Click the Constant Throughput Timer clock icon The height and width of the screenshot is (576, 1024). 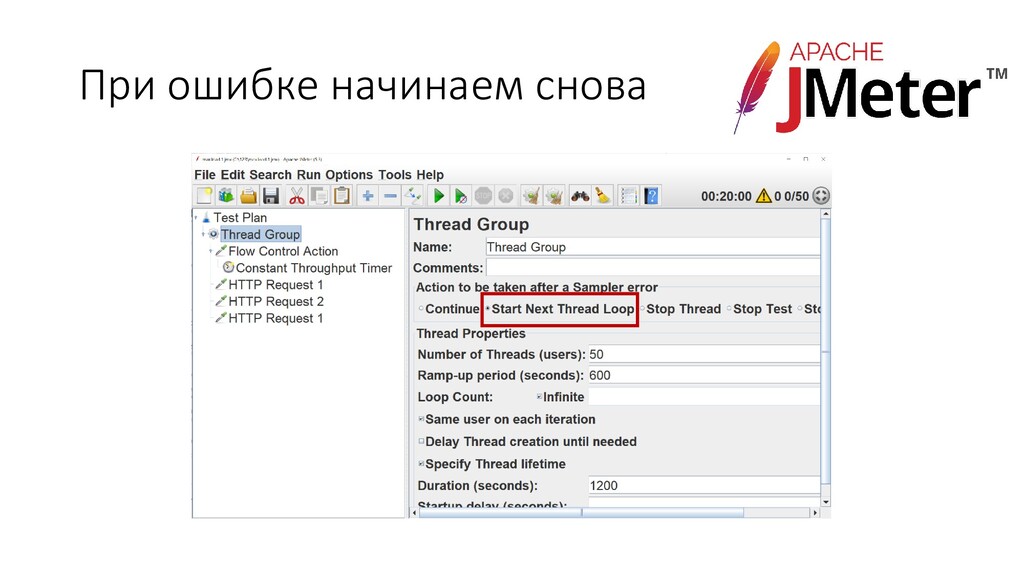(229, 267)
